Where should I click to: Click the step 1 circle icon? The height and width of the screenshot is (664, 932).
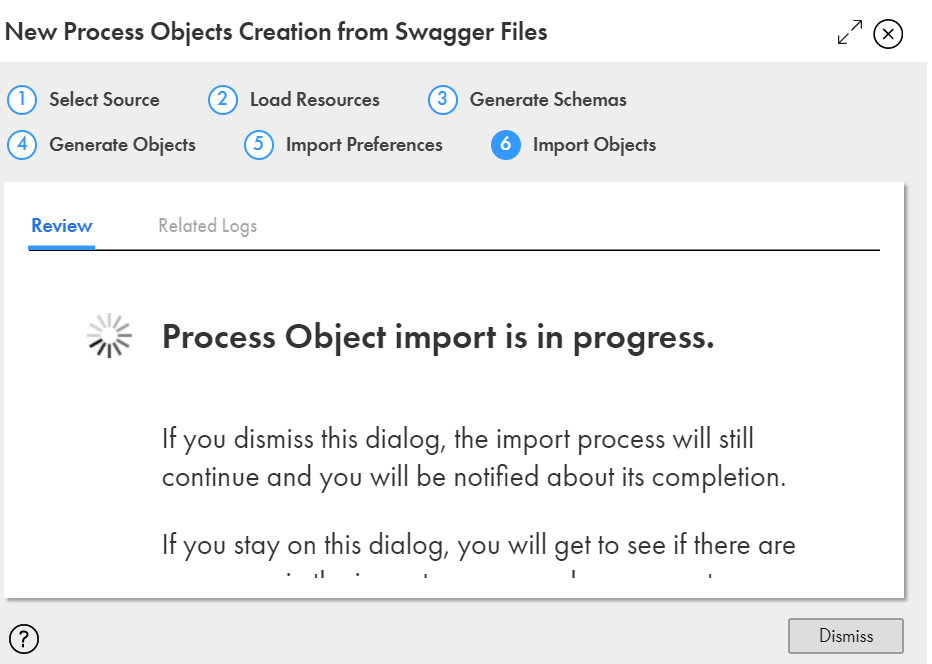coord(22,99)
